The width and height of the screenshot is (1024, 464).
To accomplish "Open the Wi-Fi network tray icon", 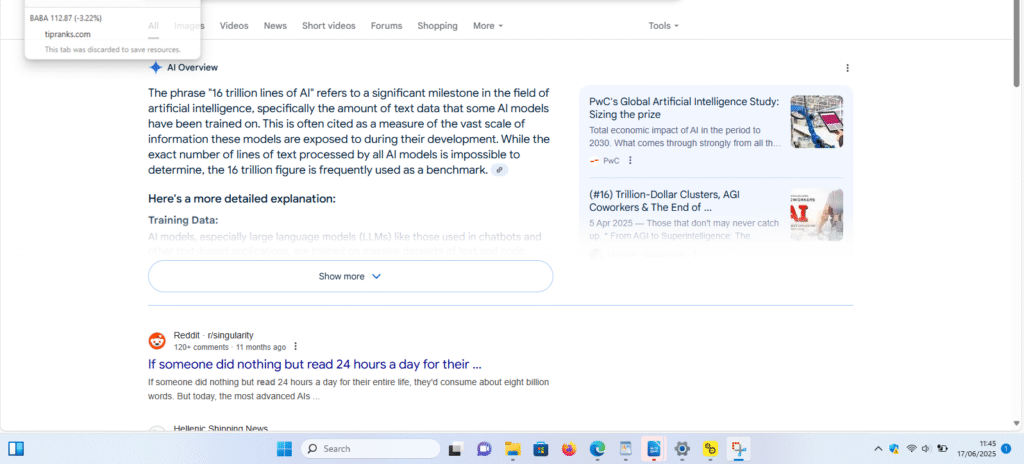I will 912,448.
